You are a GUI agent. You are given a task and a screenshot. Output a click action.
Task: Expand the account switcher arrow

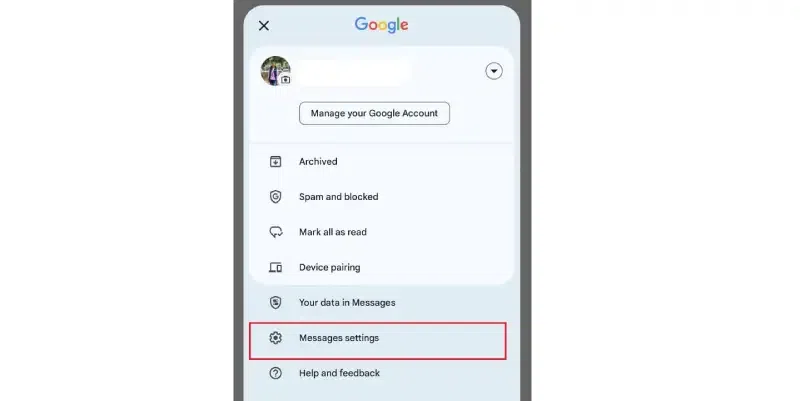494,71
